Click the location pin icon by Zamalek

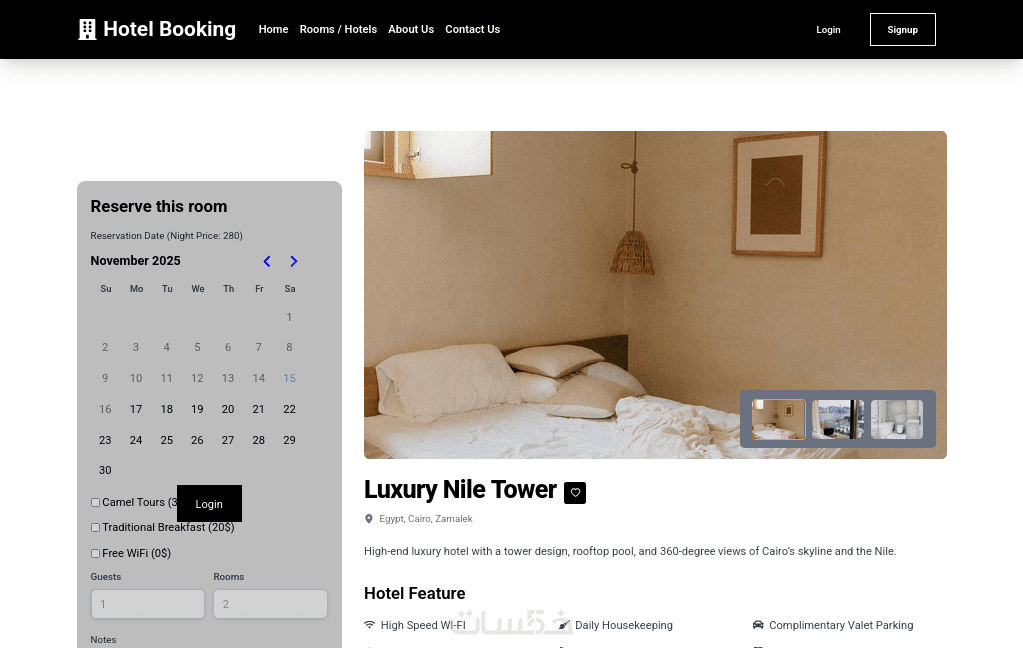coord(369,519)
